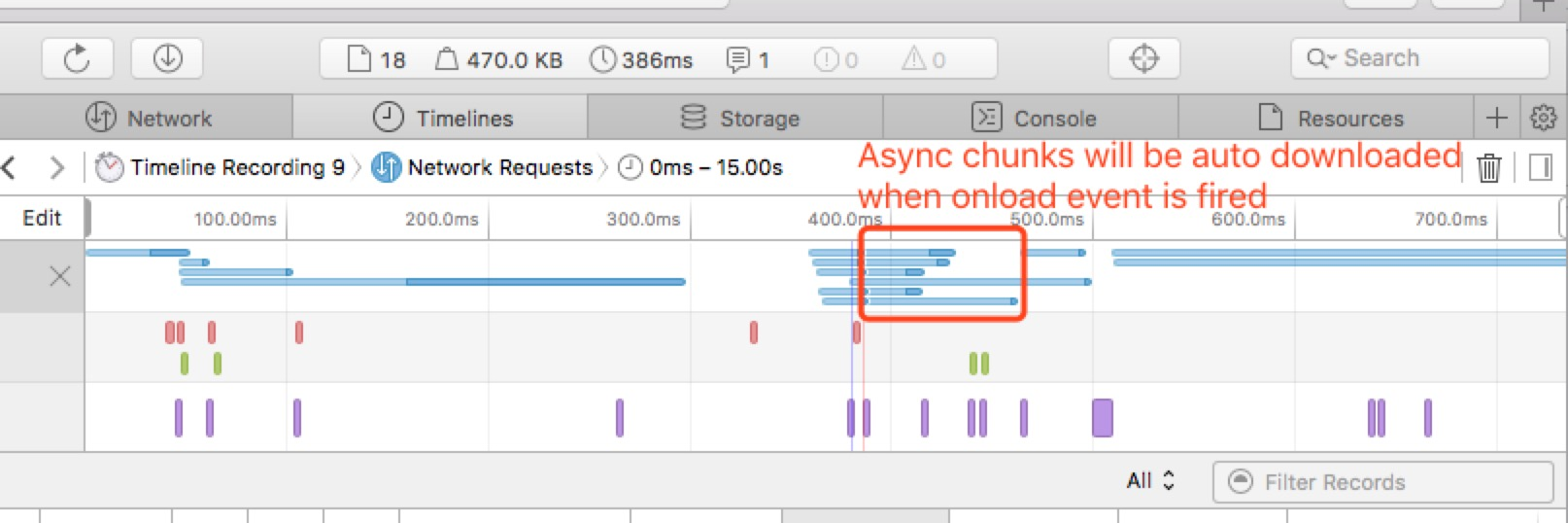
Task: Go back with the left arrow
Action: pyautogui.click(x=11, y=168)
